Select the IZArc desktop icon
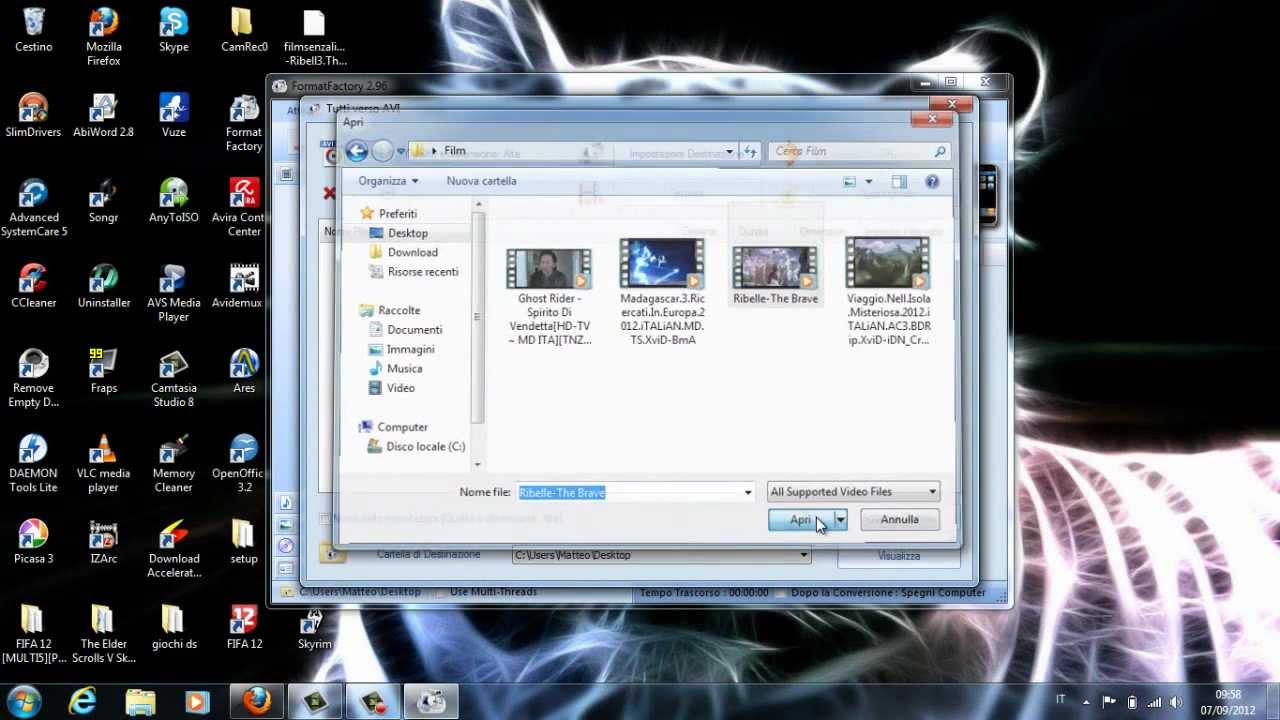The height and width of the screenshot is (720, 1280). 103,542
